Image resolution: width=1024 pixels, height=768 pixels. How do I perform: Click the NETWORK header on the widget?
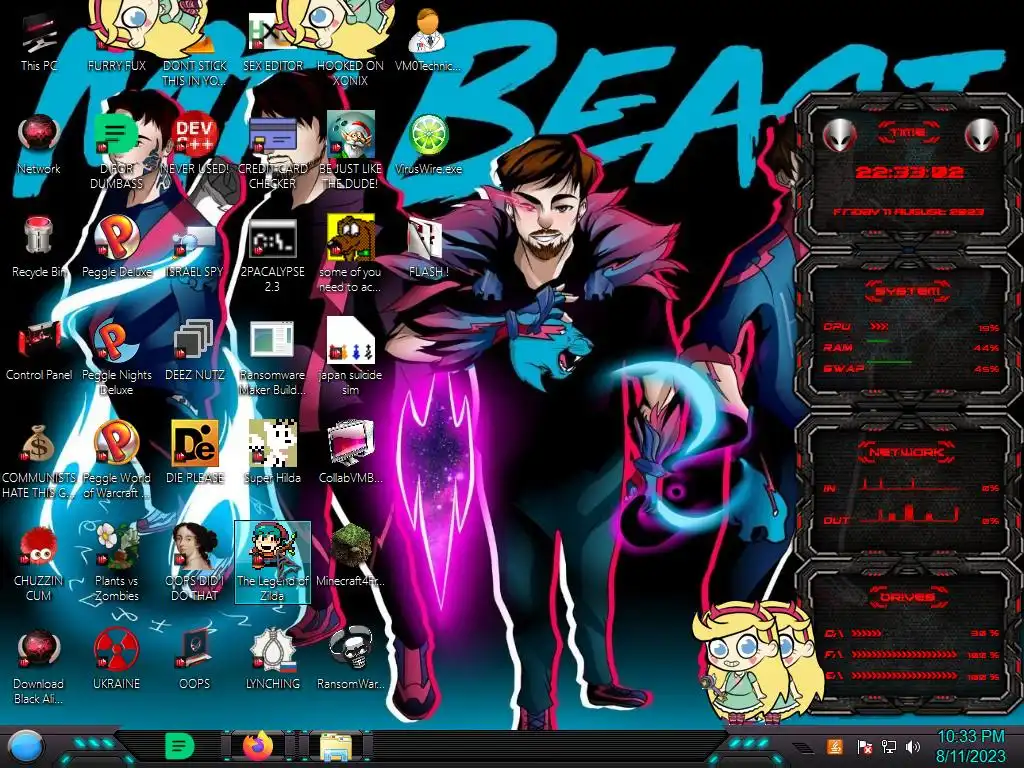pos(908,452)
